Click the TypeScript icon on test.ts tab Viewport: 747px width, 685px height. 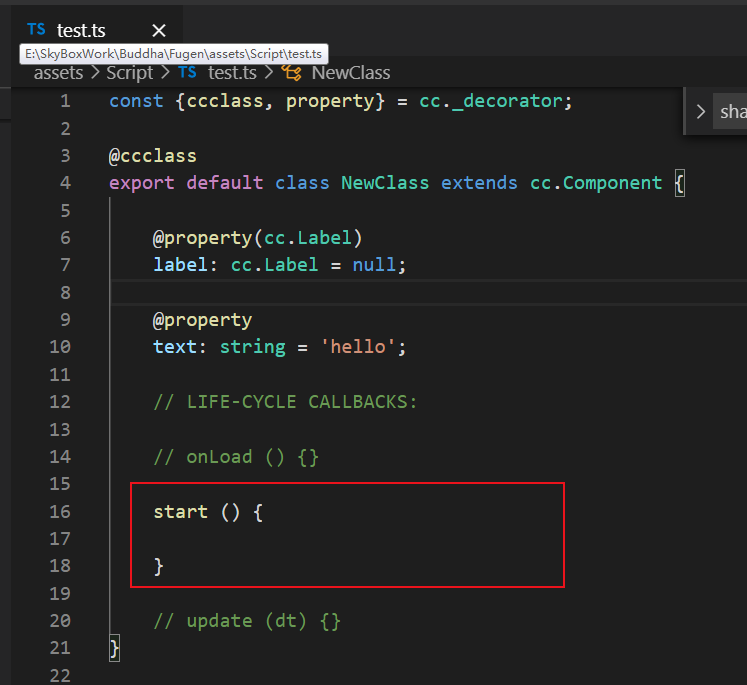pos(36,30)
